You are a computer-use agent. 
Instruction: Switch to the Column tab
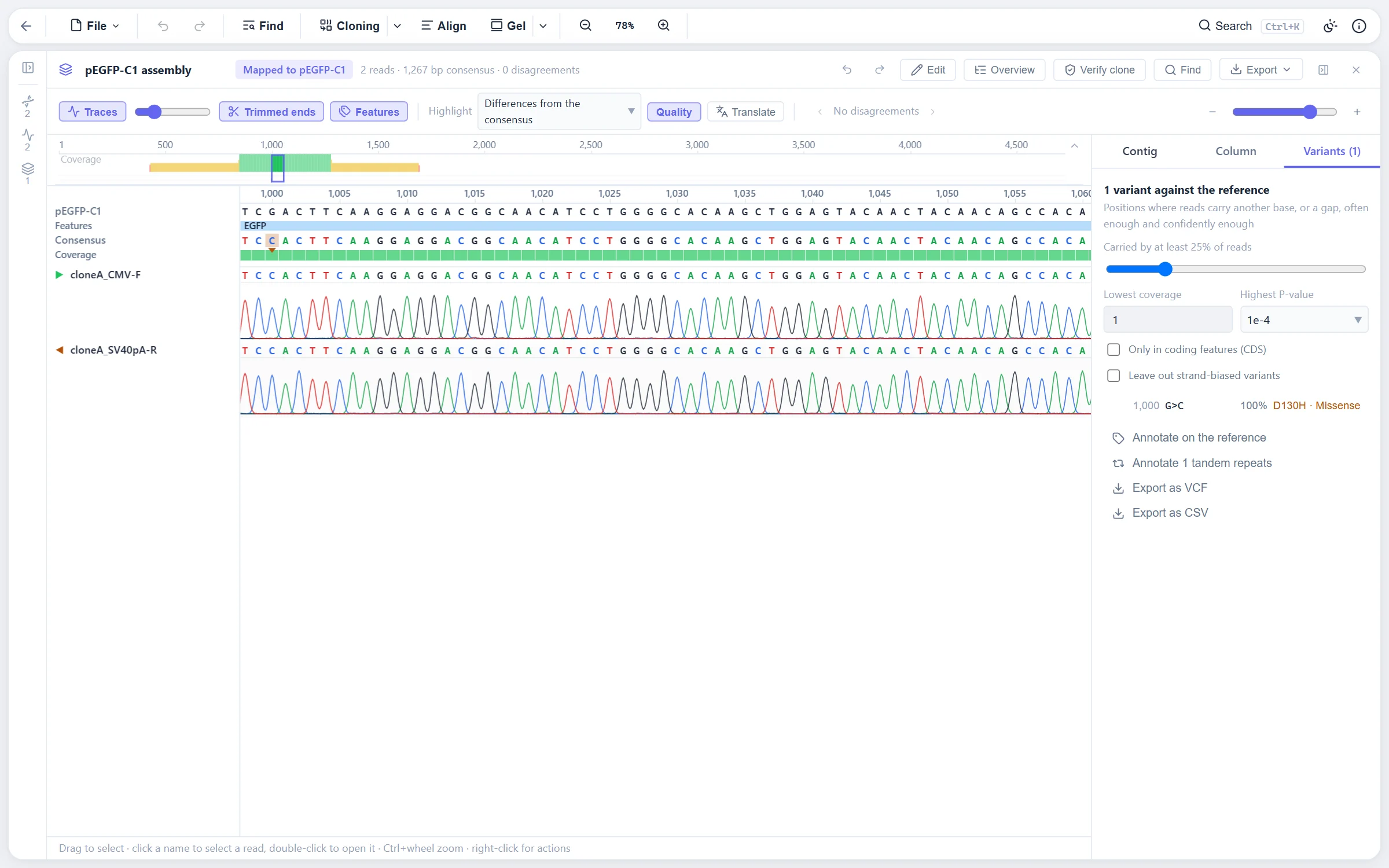pos(1236,151)
